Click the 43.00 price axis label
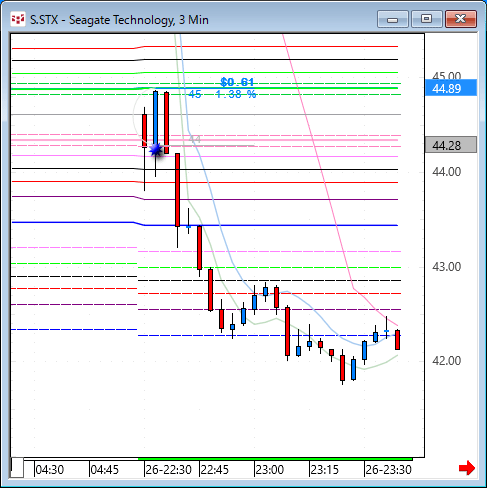The image size is (487, 488). coord(447,267)
